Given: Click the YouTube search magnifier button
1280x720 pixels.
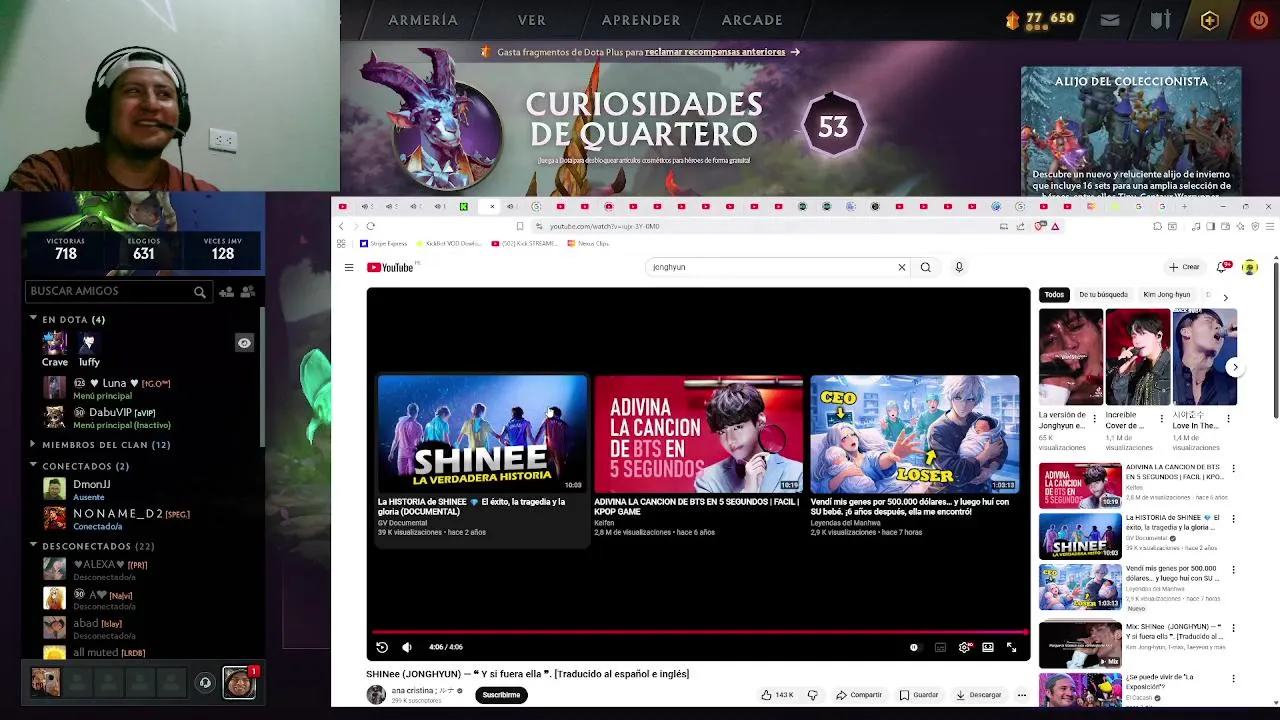Looking at the screenshot, I should click(x=925, y=267).
